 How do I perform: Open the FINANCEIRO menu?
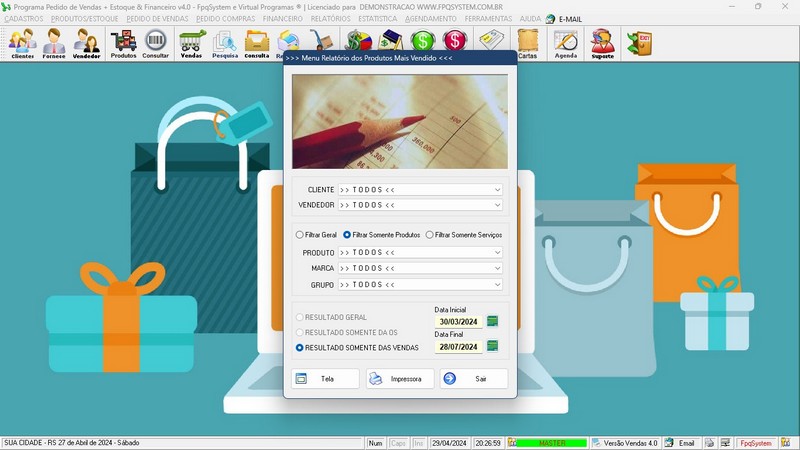pyautogui.click(x=283, y=19)
